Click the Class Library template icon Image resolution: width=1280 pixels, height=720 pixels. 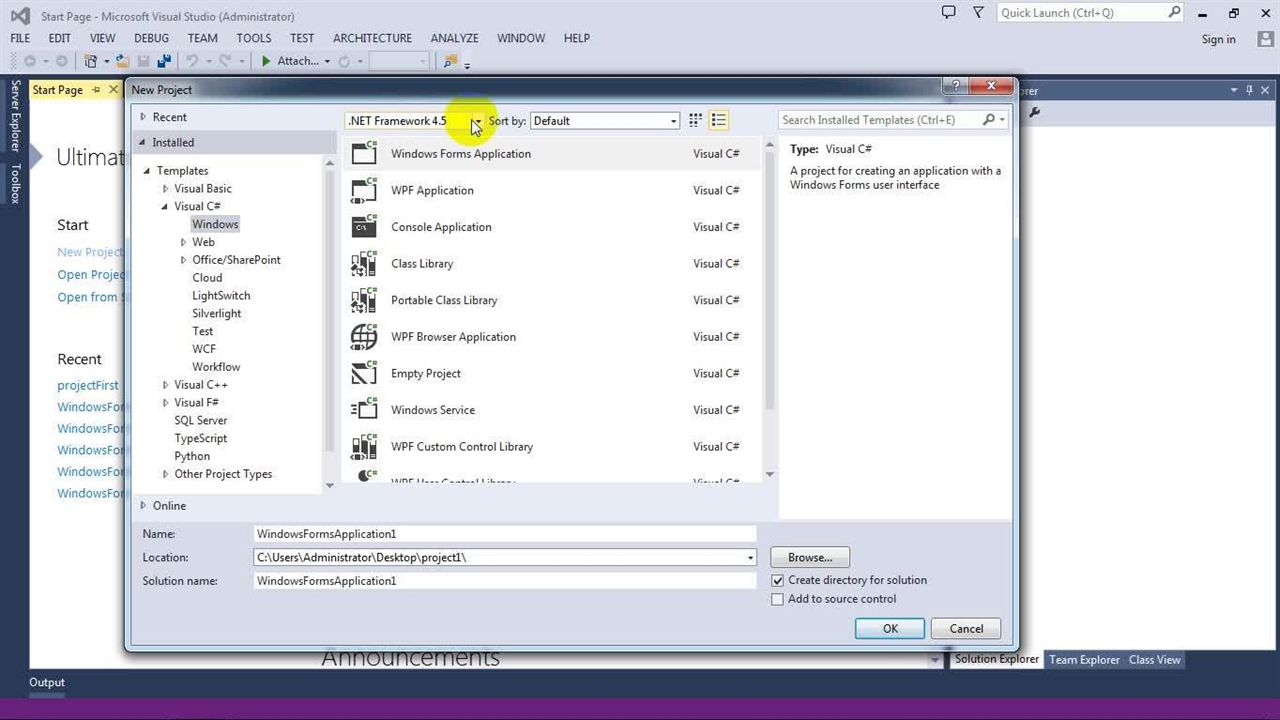pos(364,264)
